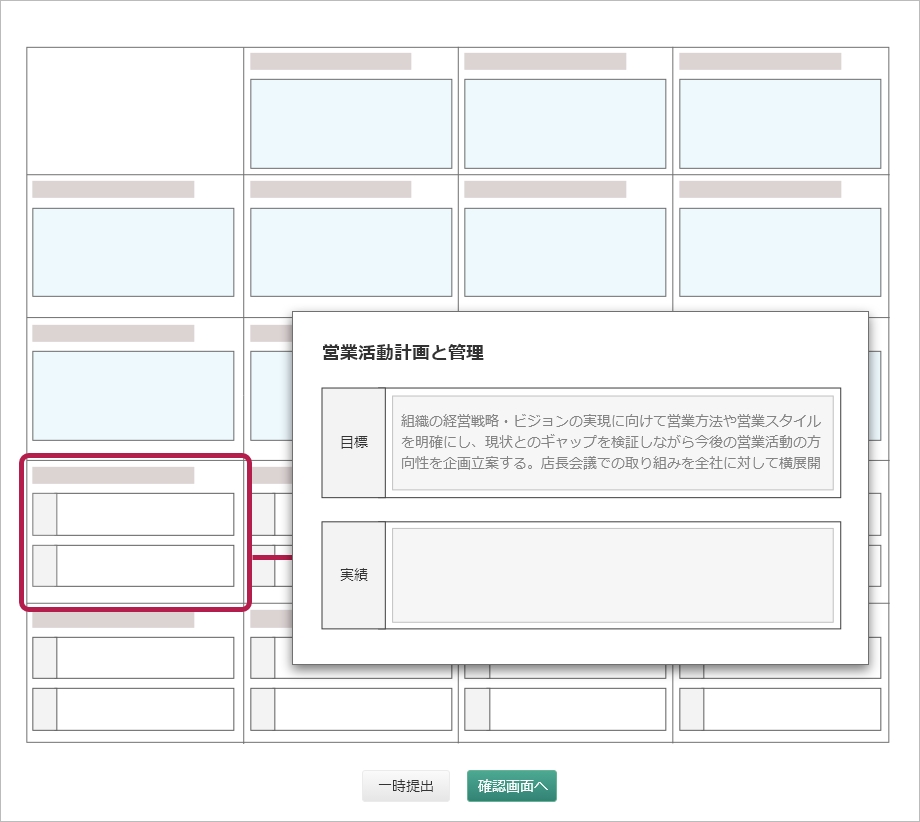Click the upper field in the red-highlighted cell
The width and height of the screenshot is (920, 822).
point(145,514)
